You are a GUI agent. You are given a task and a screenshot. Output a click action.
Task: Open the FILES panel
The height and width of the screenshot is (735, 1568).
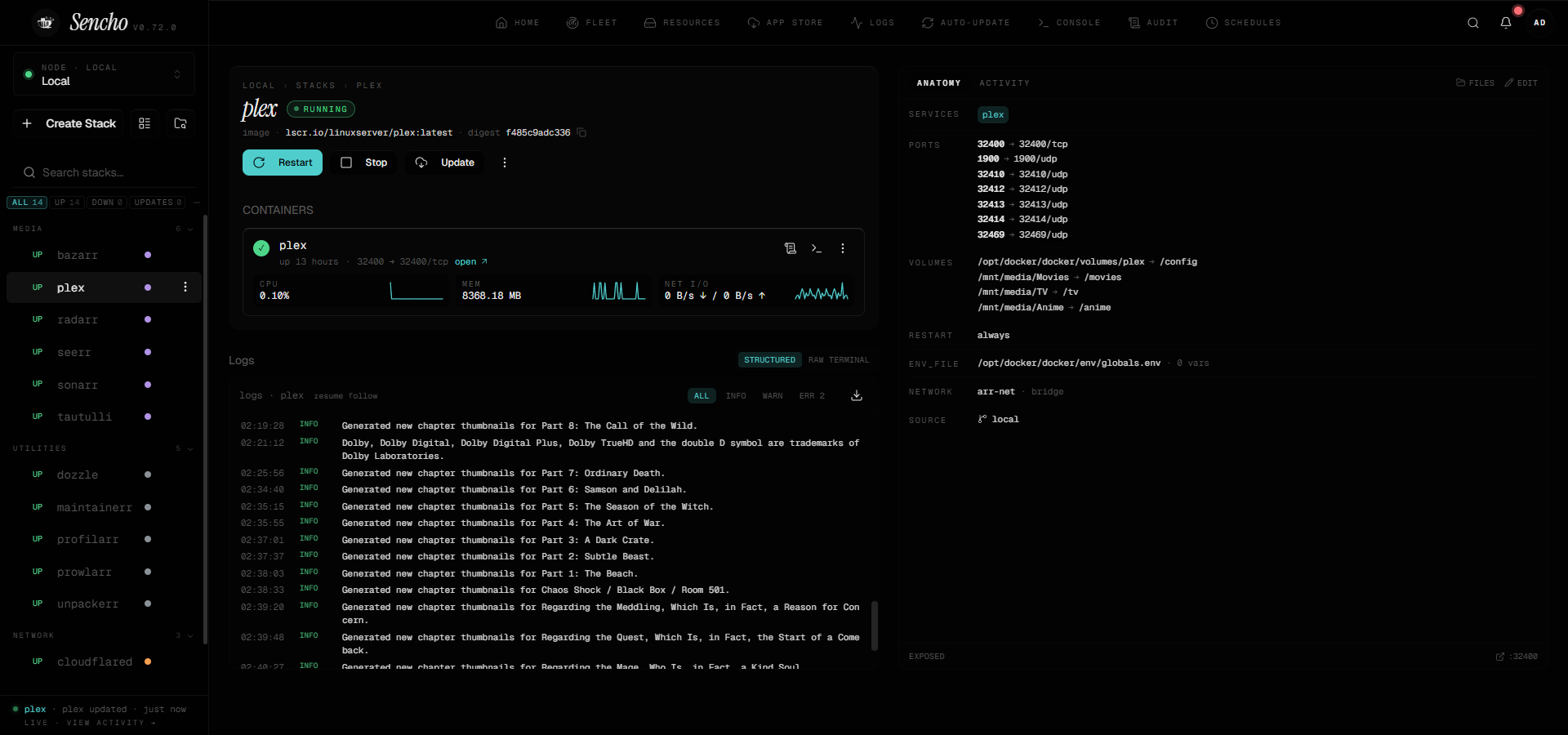[x=1475, y=82]
